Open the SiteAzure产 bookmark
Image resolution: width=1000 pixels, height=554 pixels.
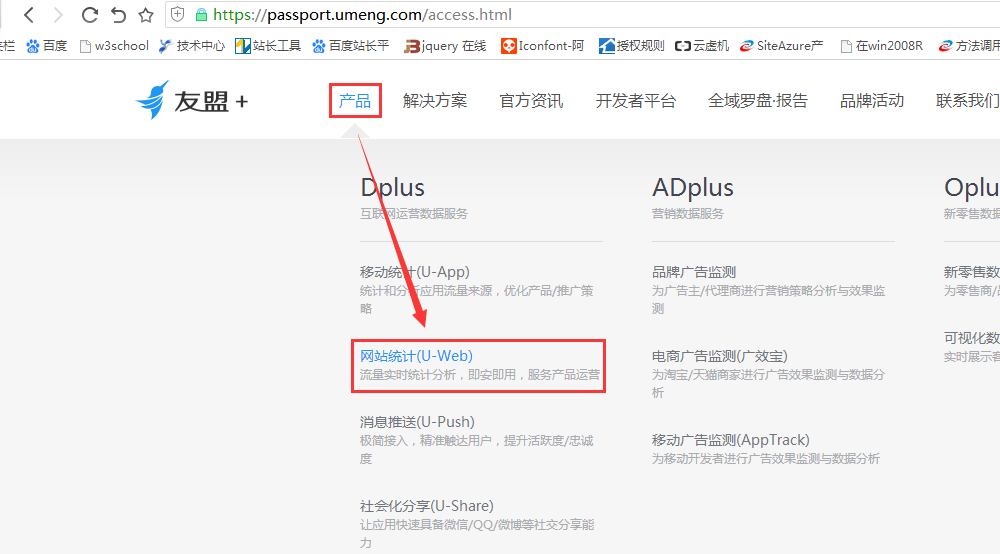point(781,46)
